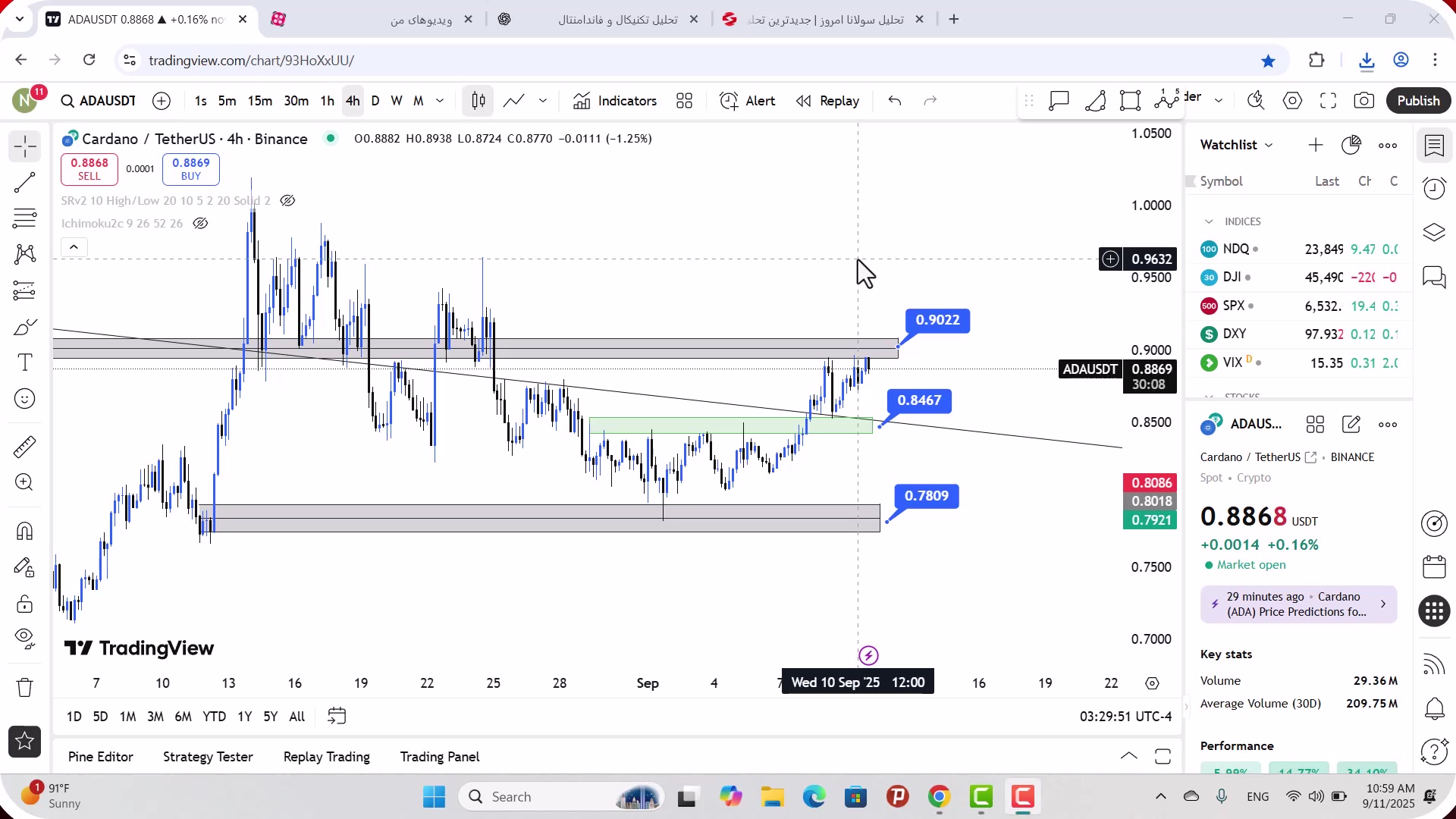Viewport: 1456px width, 819px height.
Task: Open the Alerts clock sidebar icon
Action: 1434,188
